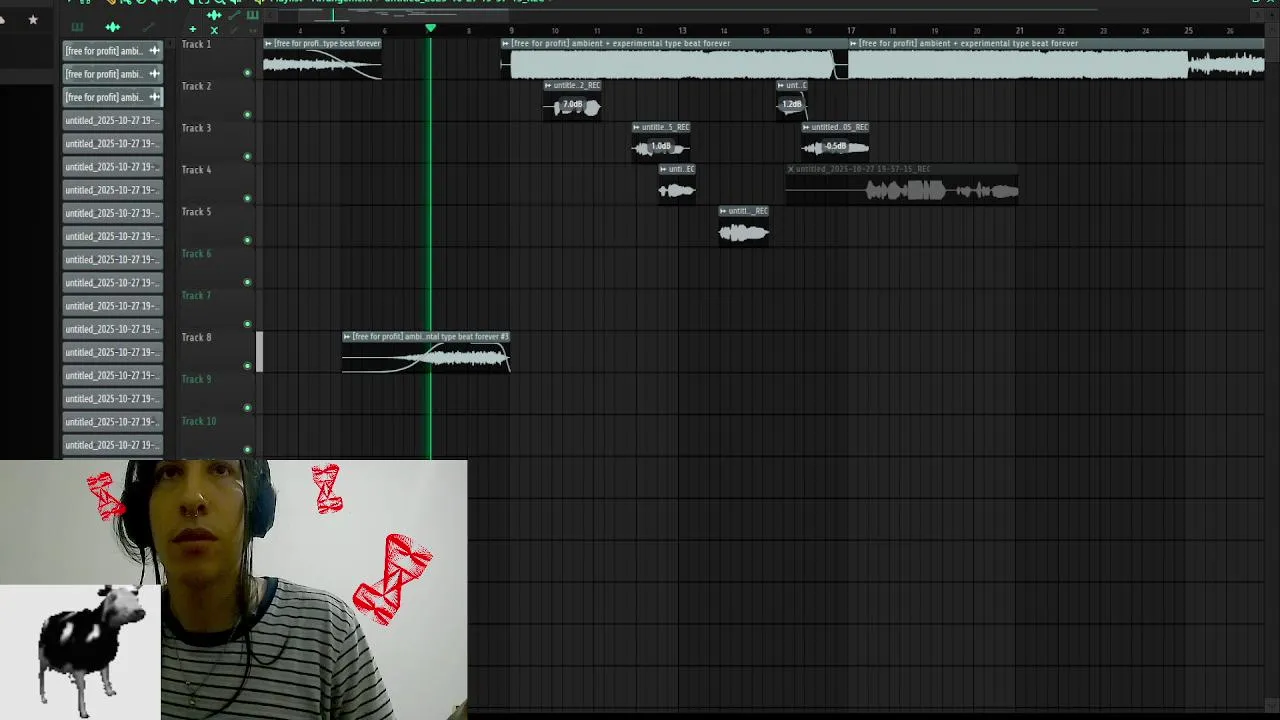The width and height of the screenshot is (1280, 720).
Task: Open clip menu of Track 1 clip starting at bar 17
Action: [854, 44]
